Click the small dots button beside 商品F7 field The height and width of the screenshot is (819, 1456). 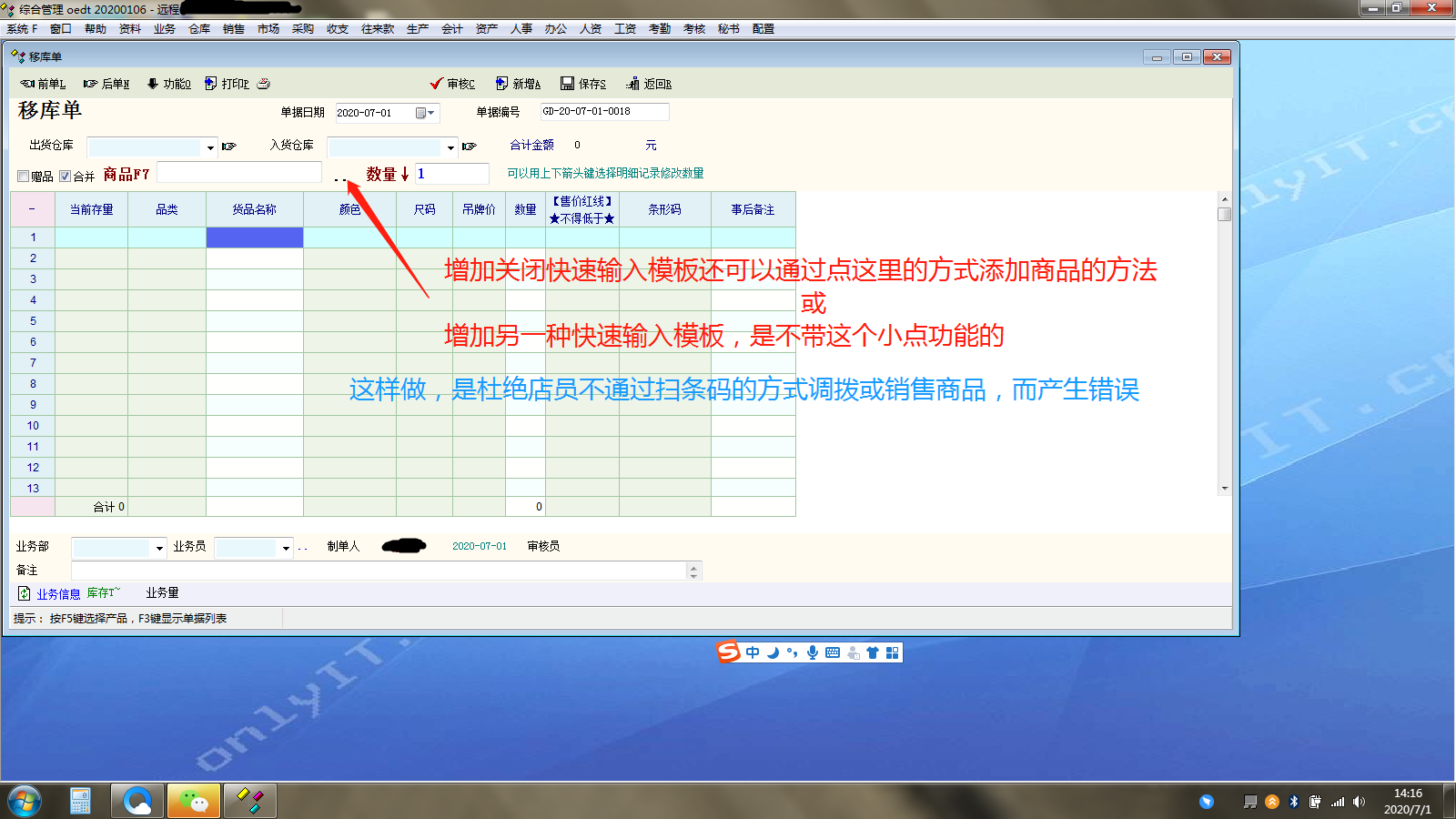point(340,178)
